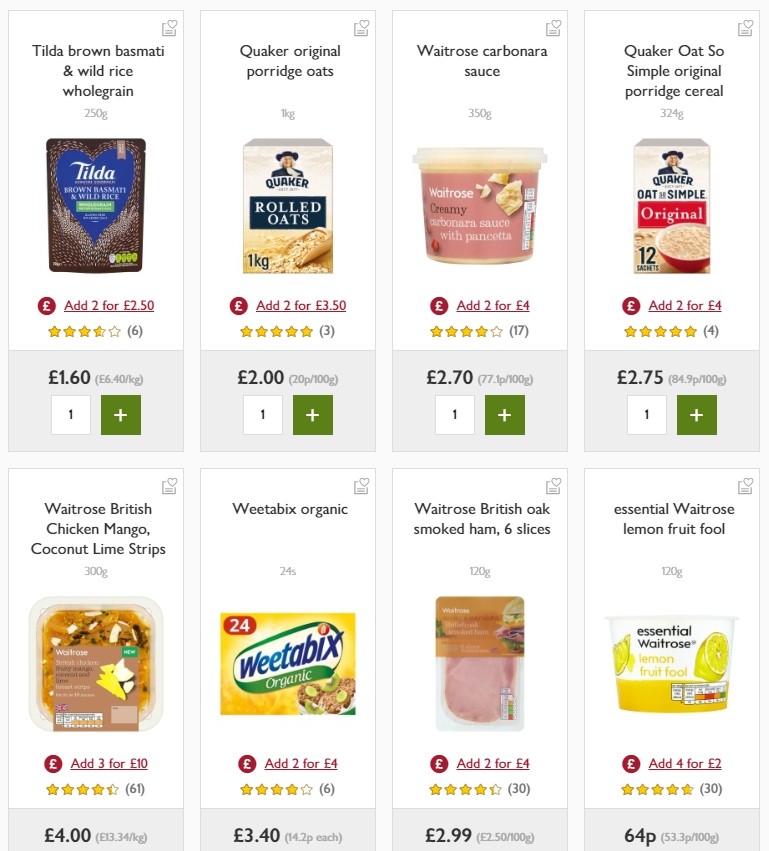Viewport: 769px width, 851px height.
Task: Save the carbonara sauce to your list
Action: point(554,28)
